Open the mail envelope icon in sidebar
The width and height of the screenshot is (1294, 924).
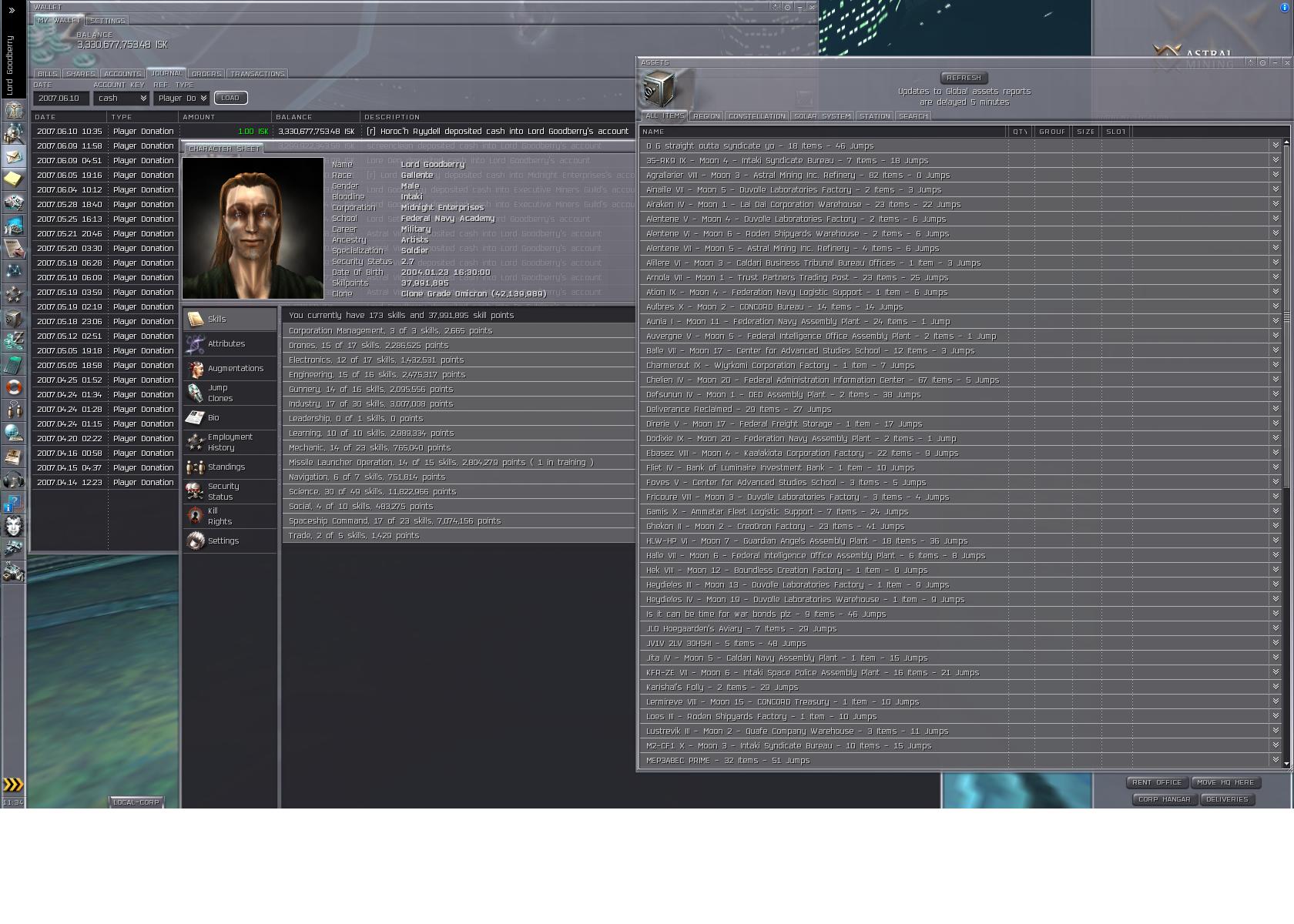pos(14,156)
